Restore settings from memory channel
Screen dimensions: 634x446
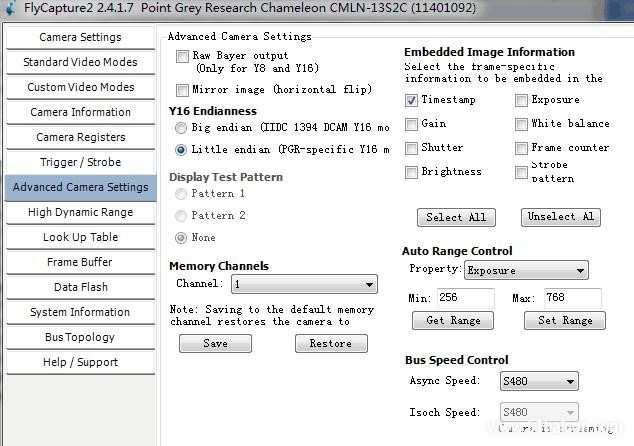click(331, 344)
